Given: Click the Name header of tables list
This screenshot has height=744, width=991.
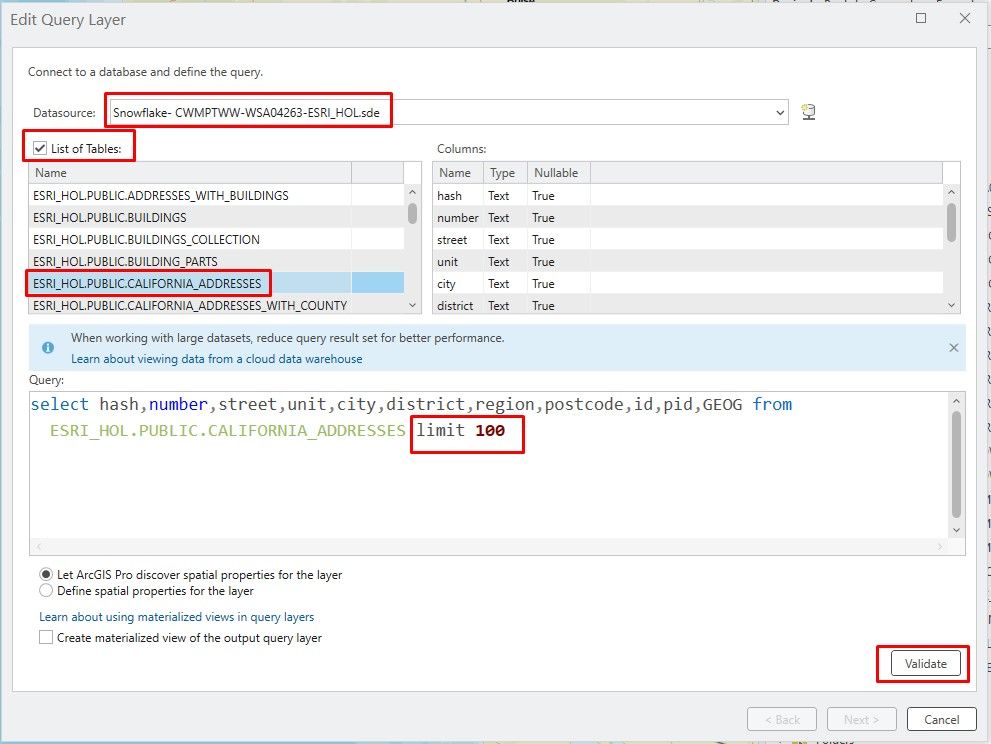Looking at the screenshot, I should tap(190, 173).
